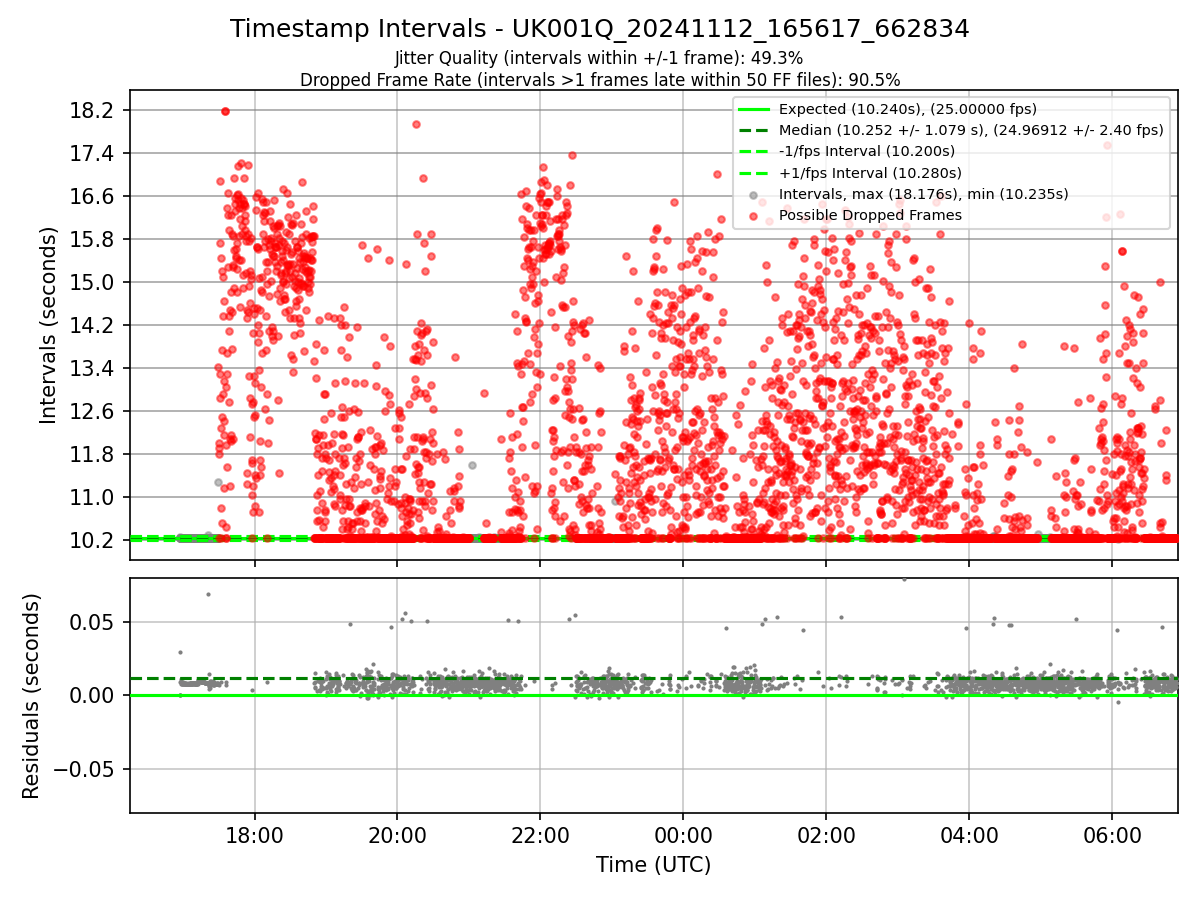Click legend entry 'Intervals, max (18.176s), min (10.235s)'
Viewport: 1200px width, 900px height.
point(924,194)
